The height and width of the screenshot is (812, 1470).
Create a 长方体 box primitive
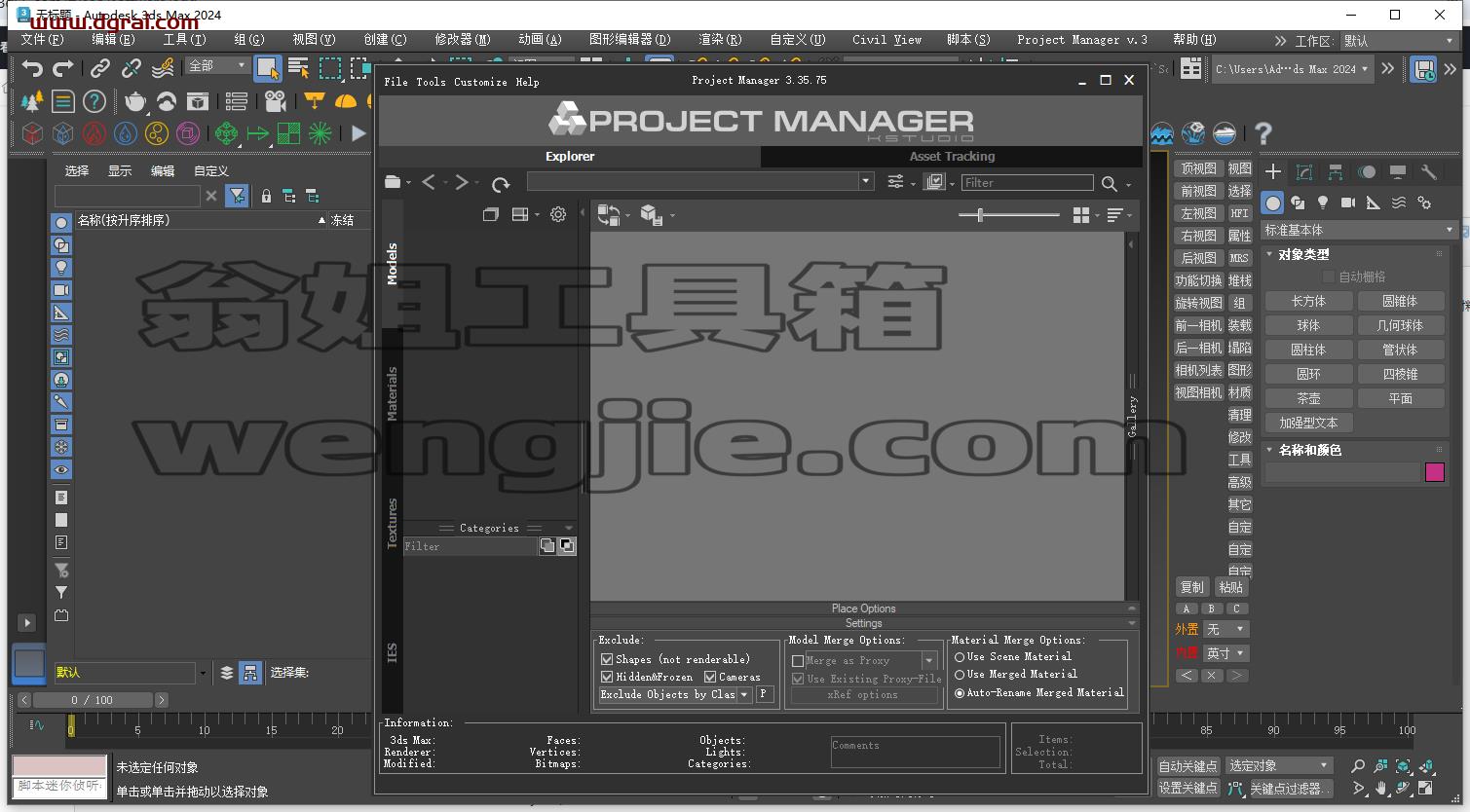coord(1308,302)
